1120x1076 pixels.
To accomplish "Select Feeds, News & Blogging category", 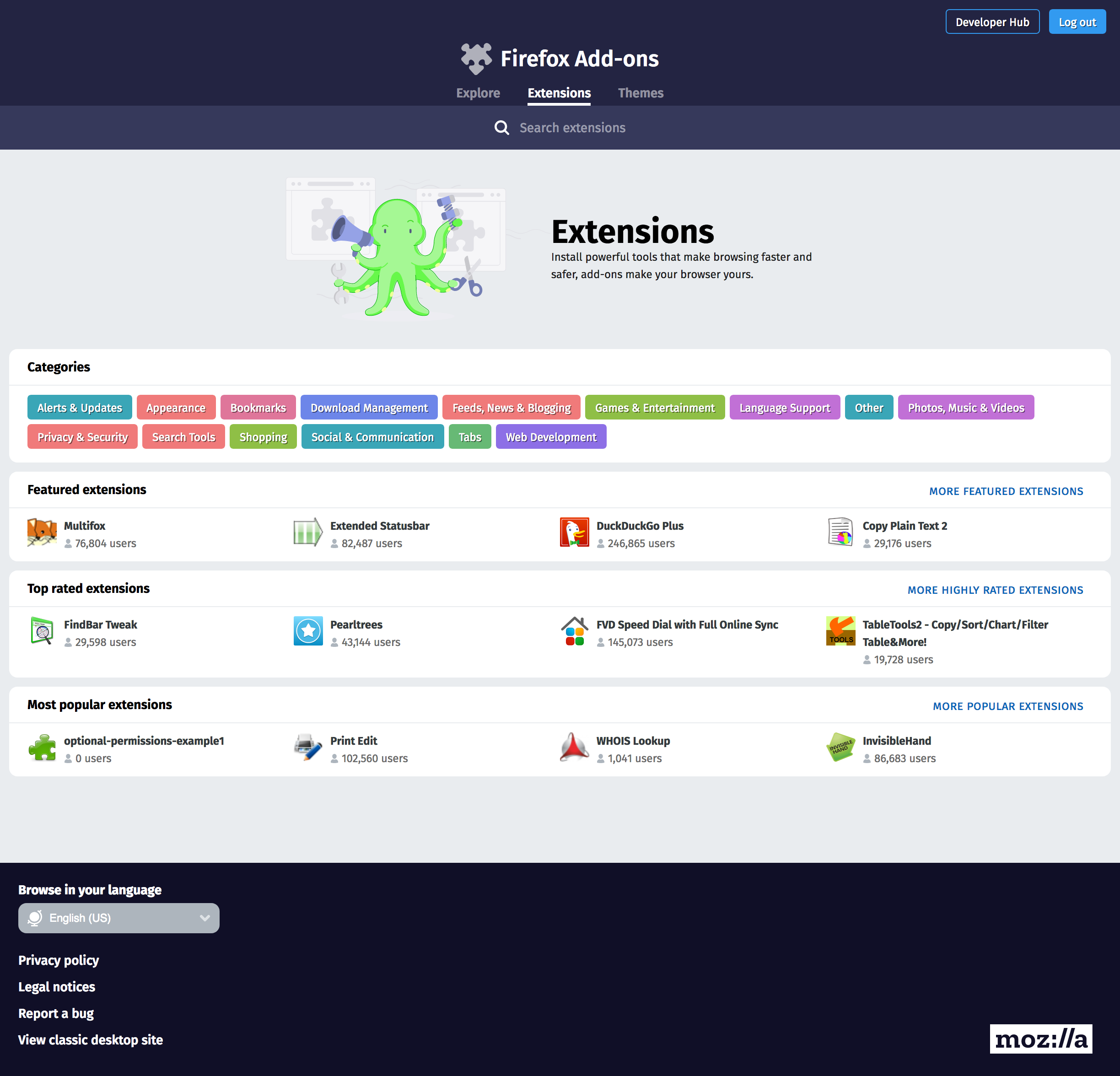I will click(512, 408).
